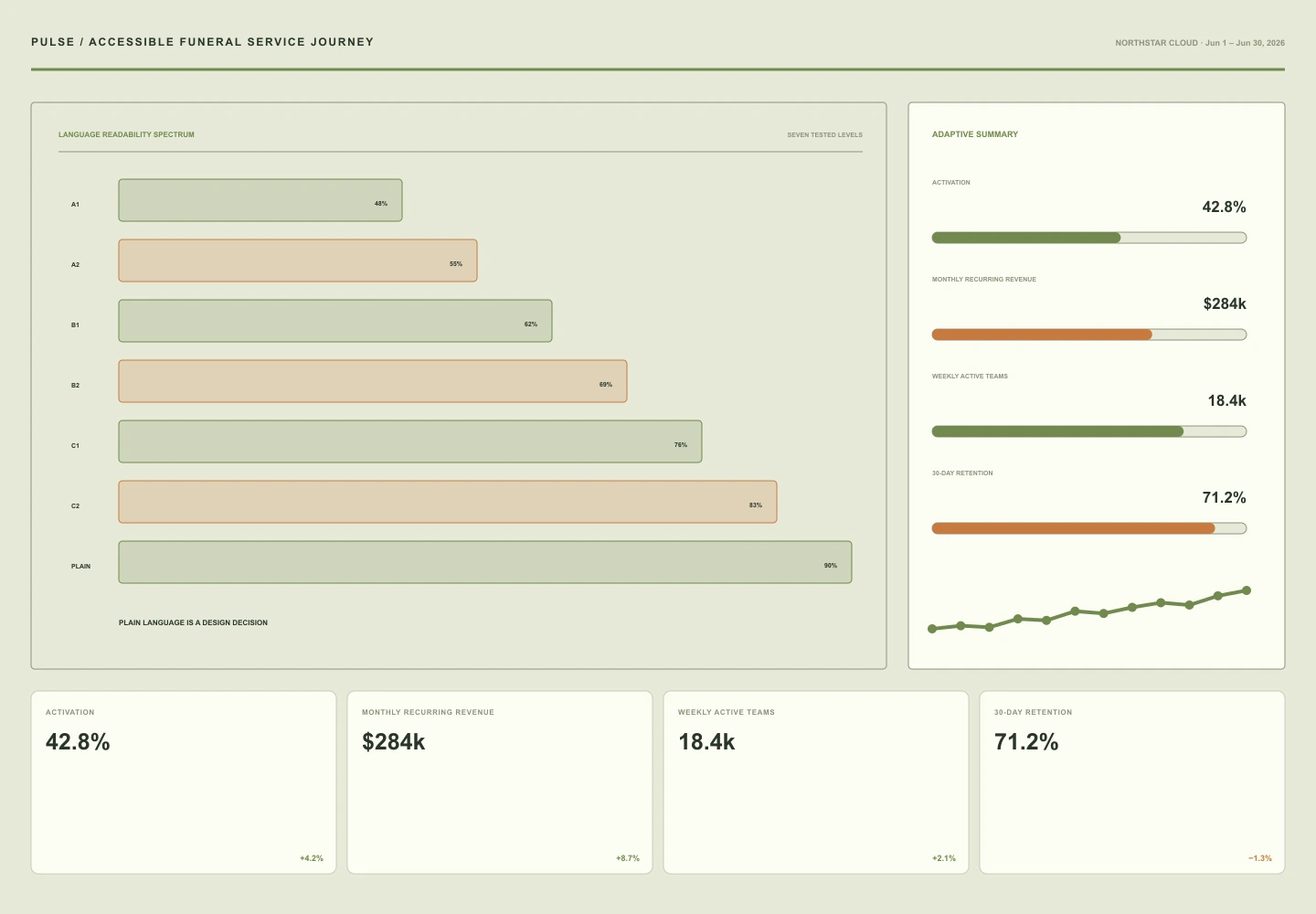
Task: Click the PLAIN bar showing 90%
Action: [x=485, y=562]
